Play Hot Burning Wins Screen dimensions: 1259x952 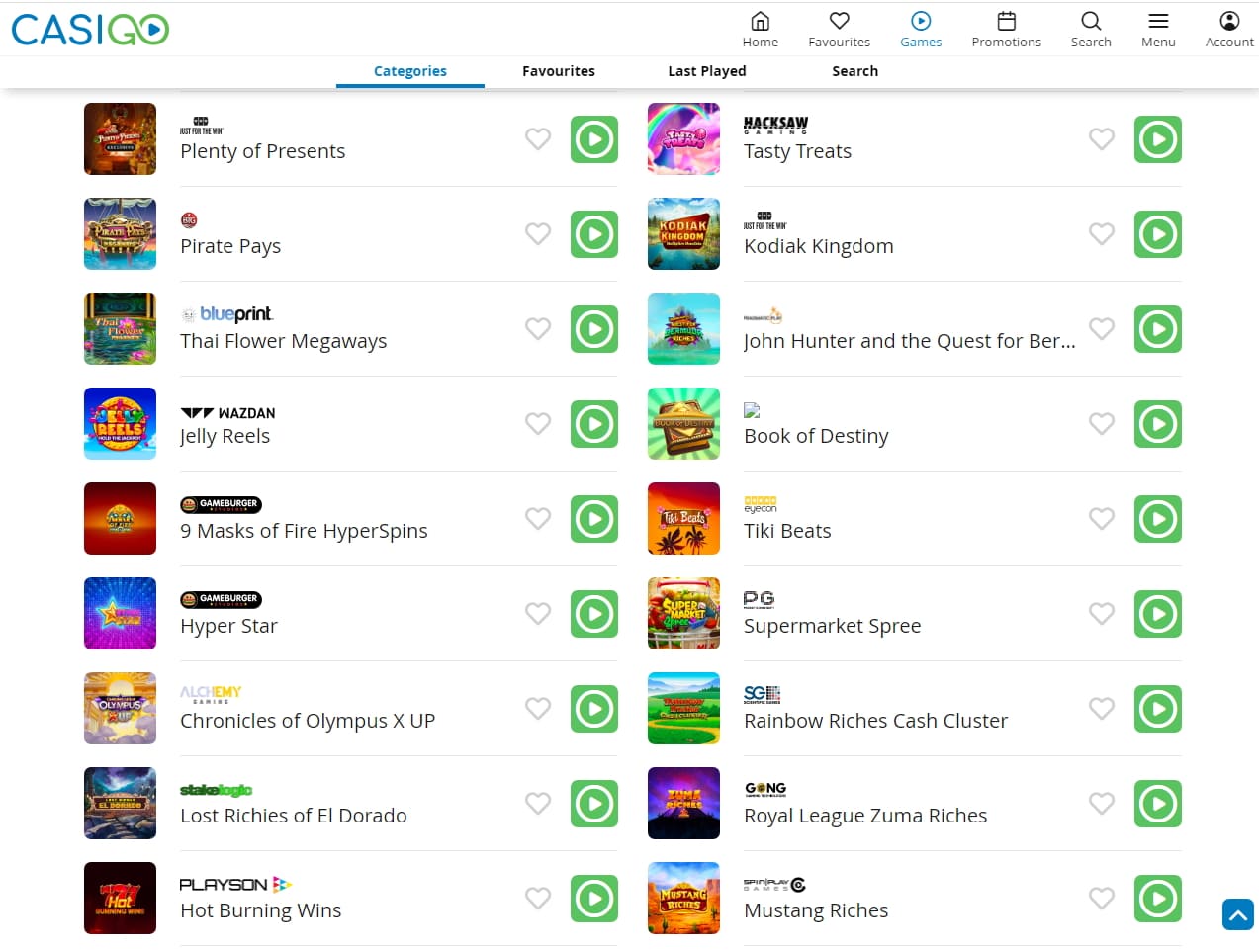click(594, 899)
